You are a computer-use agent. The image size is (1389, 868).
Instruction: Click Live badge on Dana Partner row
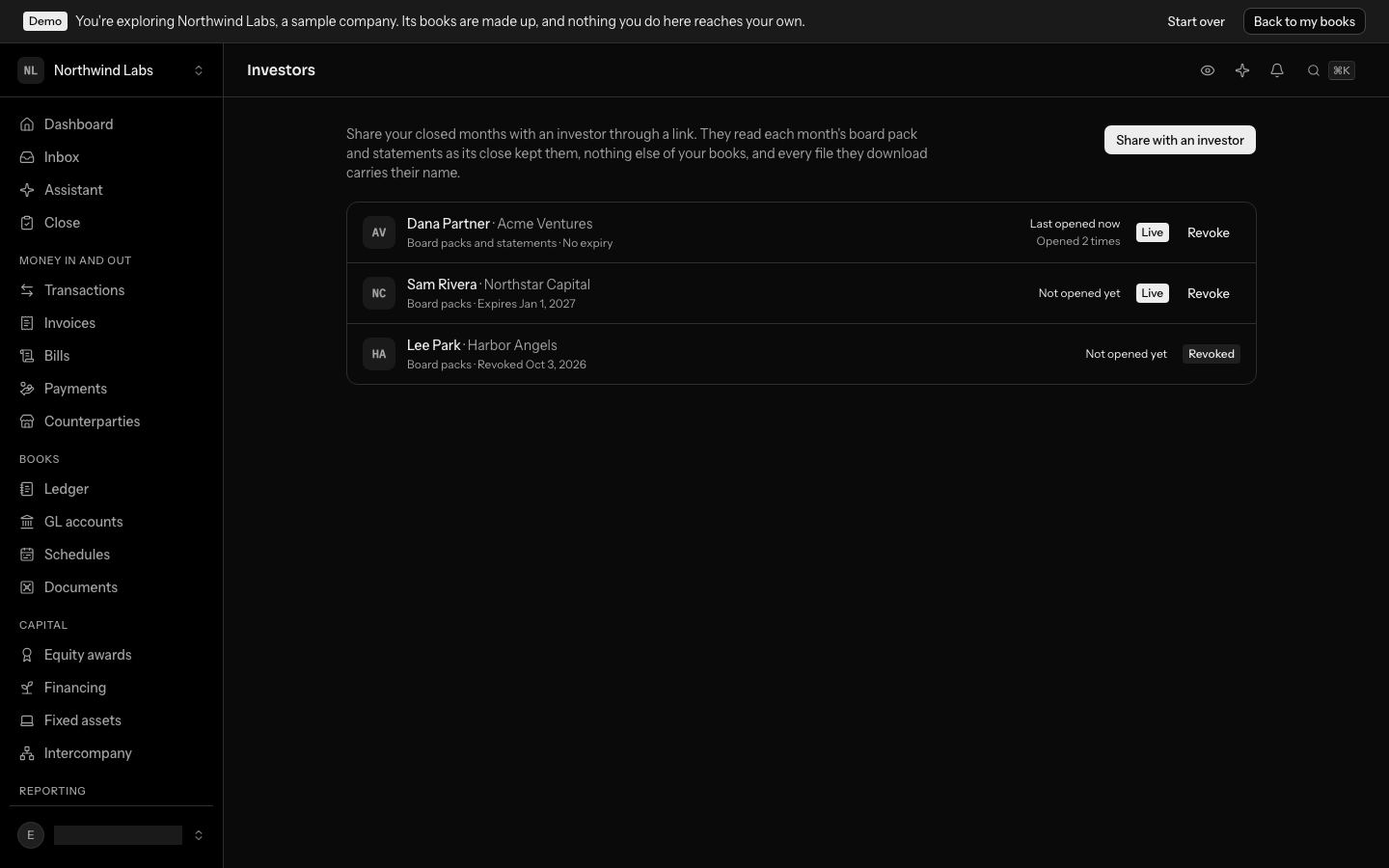tap(1153, 232)
